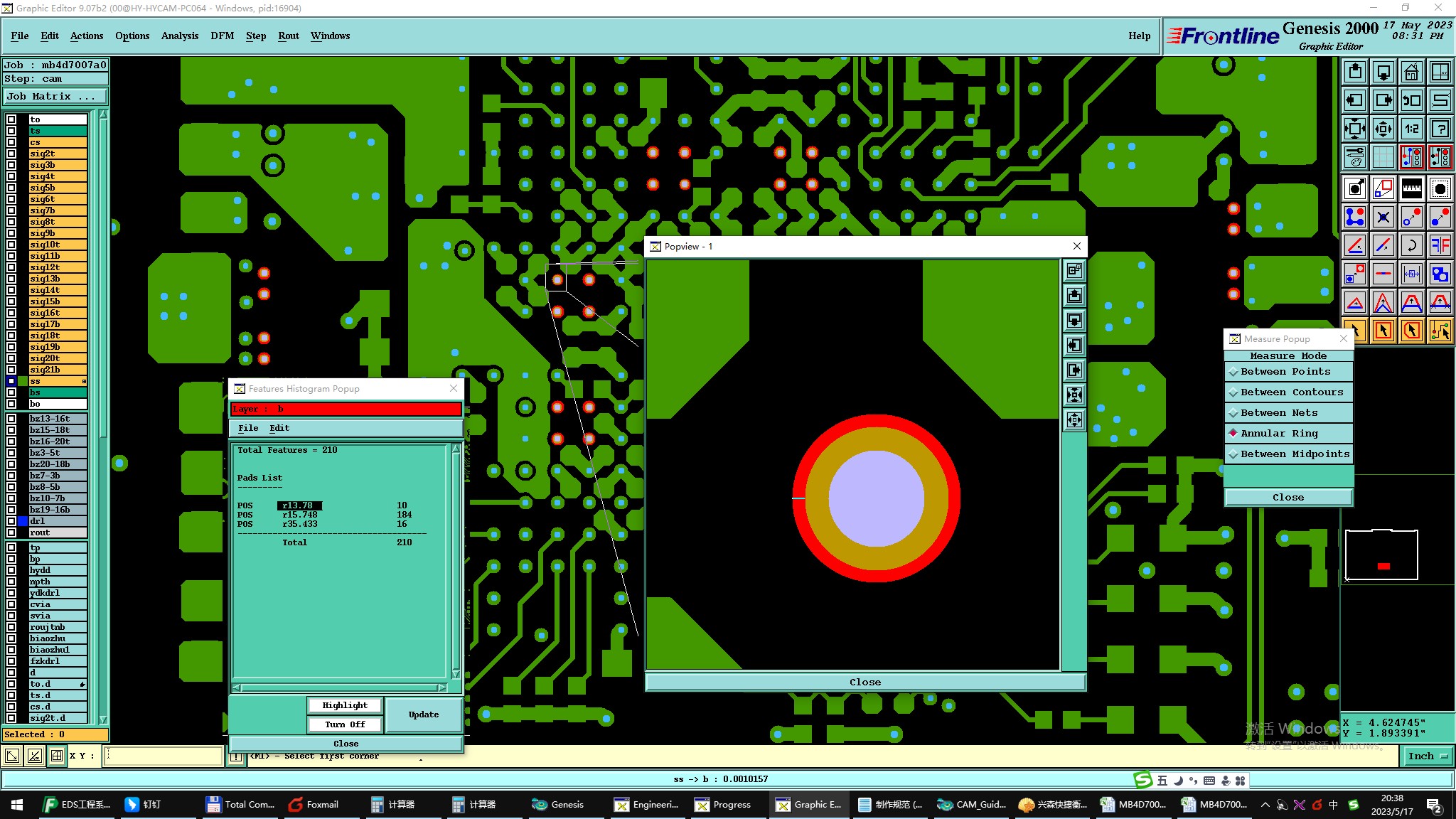Toggle the checkbox beside the drl layer
Viewport: 1456px width, 819px height.
point(11,521)
